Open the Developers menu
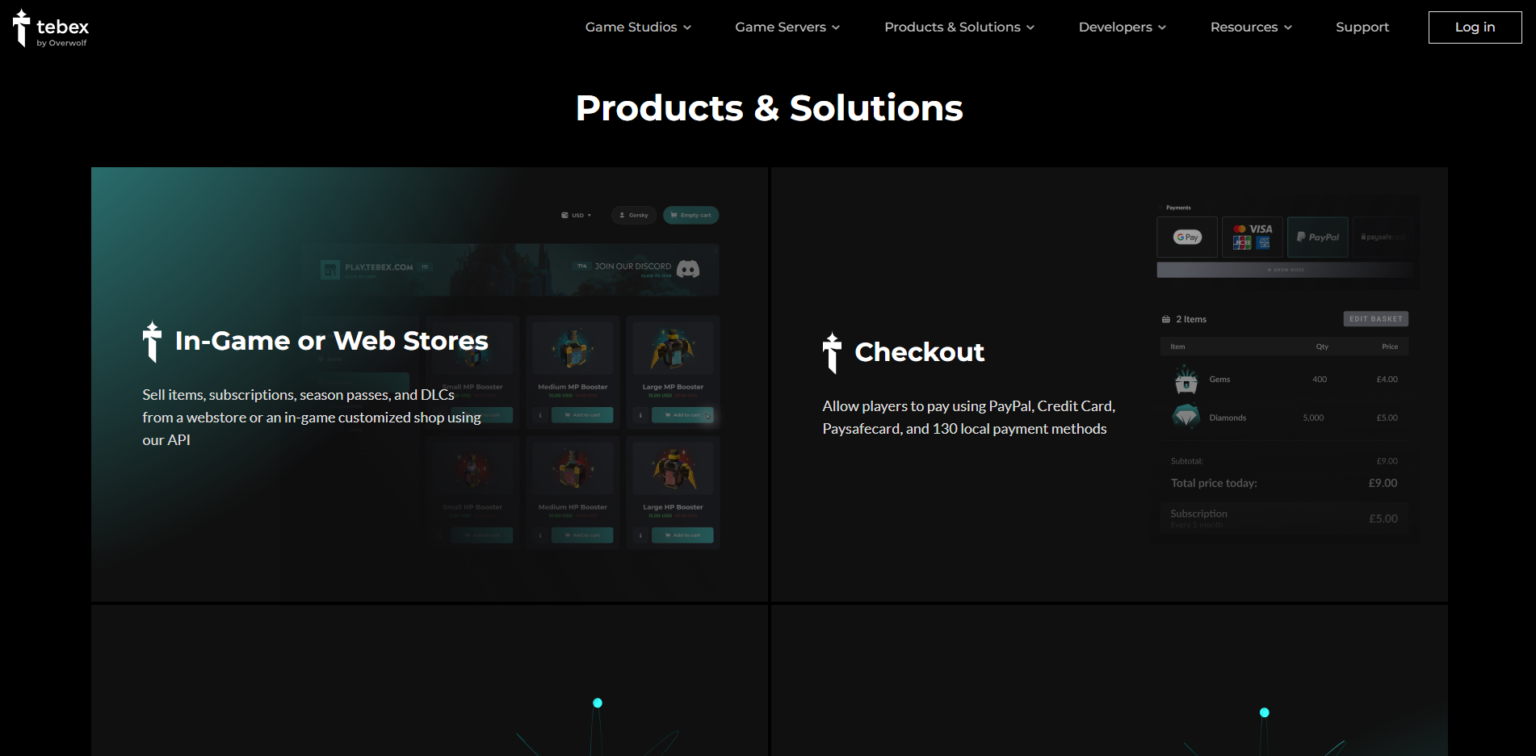 tap(1121, 27)
